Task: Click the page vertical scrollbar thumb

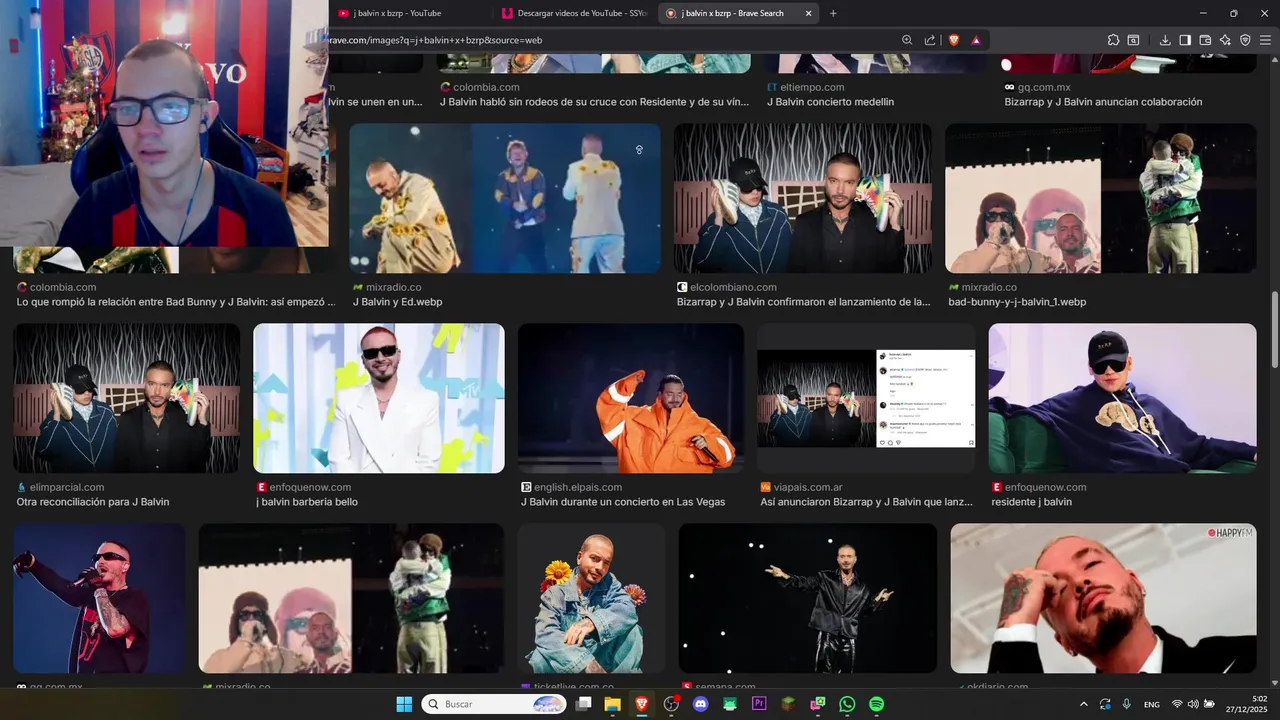Action: coord(1274,330)
